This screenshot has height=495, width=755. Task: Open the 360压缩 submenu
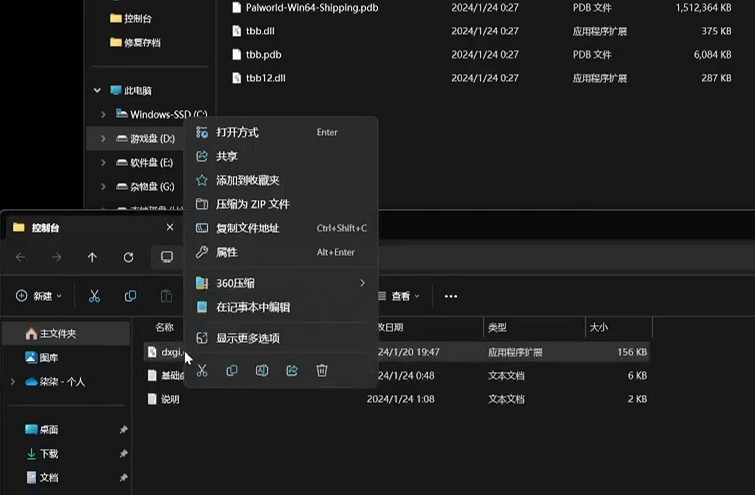pos(281,283)
